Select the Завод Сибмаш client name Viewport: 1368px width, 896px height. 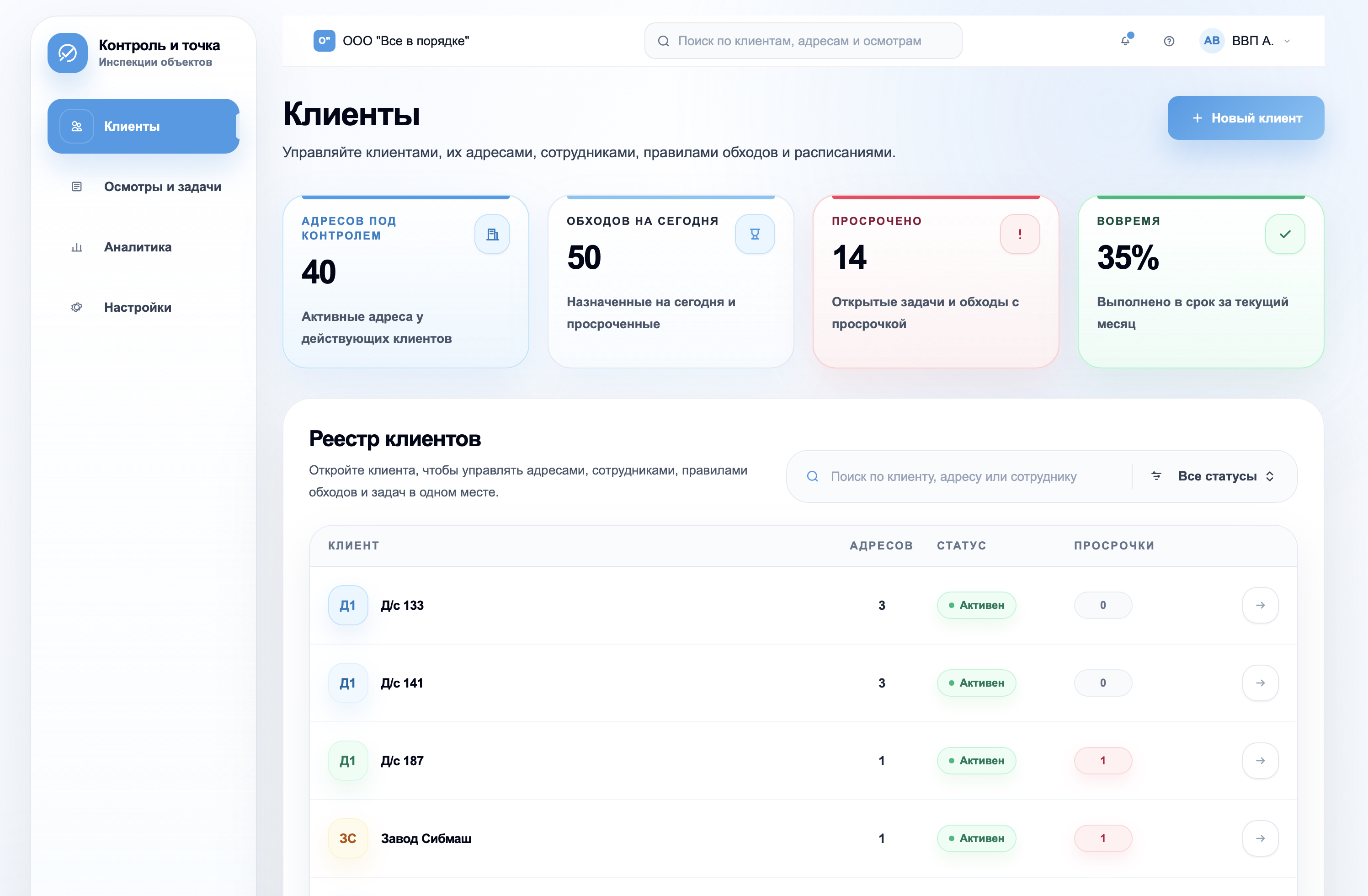(x=426, y=838)
